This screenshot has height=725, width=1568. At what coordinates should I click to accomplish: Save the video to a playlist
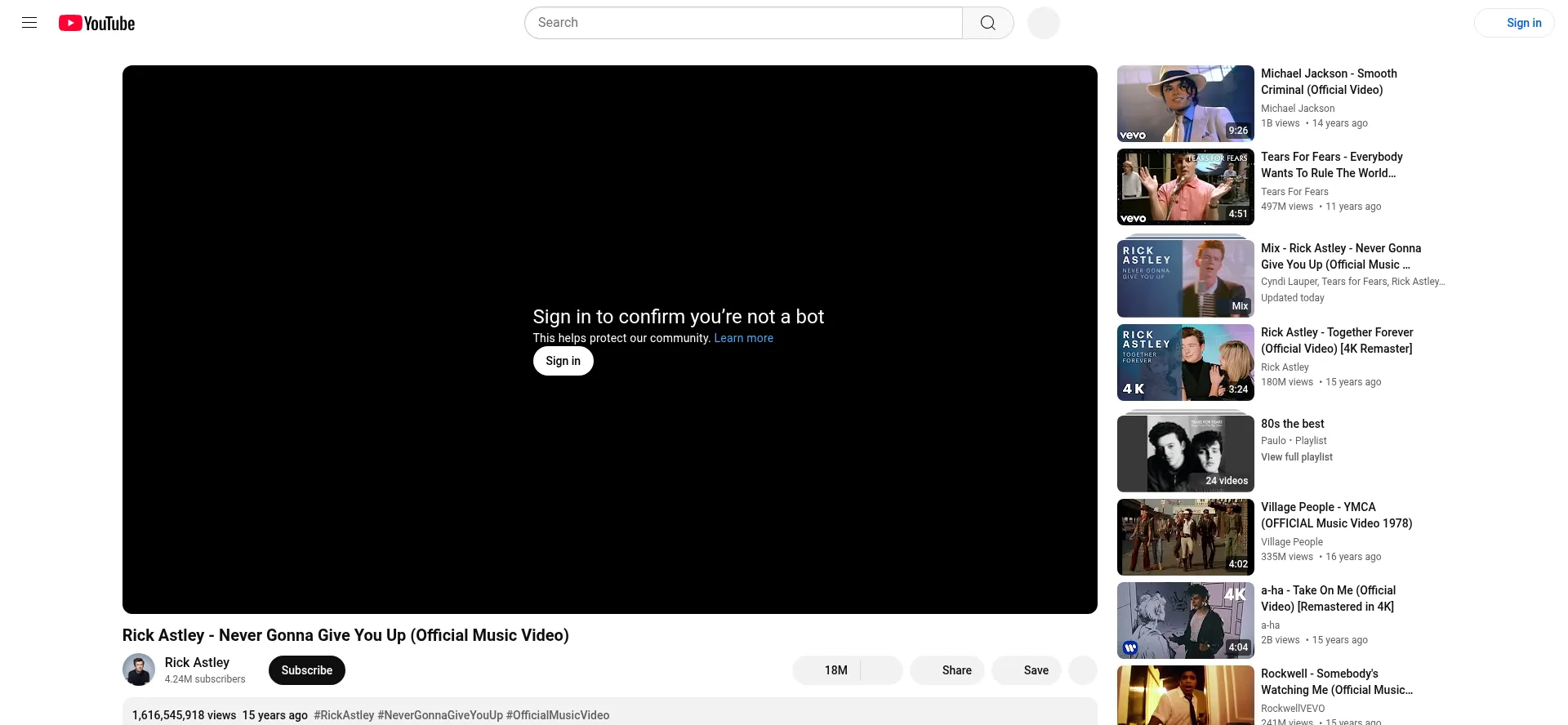(x=1027, y=670)
